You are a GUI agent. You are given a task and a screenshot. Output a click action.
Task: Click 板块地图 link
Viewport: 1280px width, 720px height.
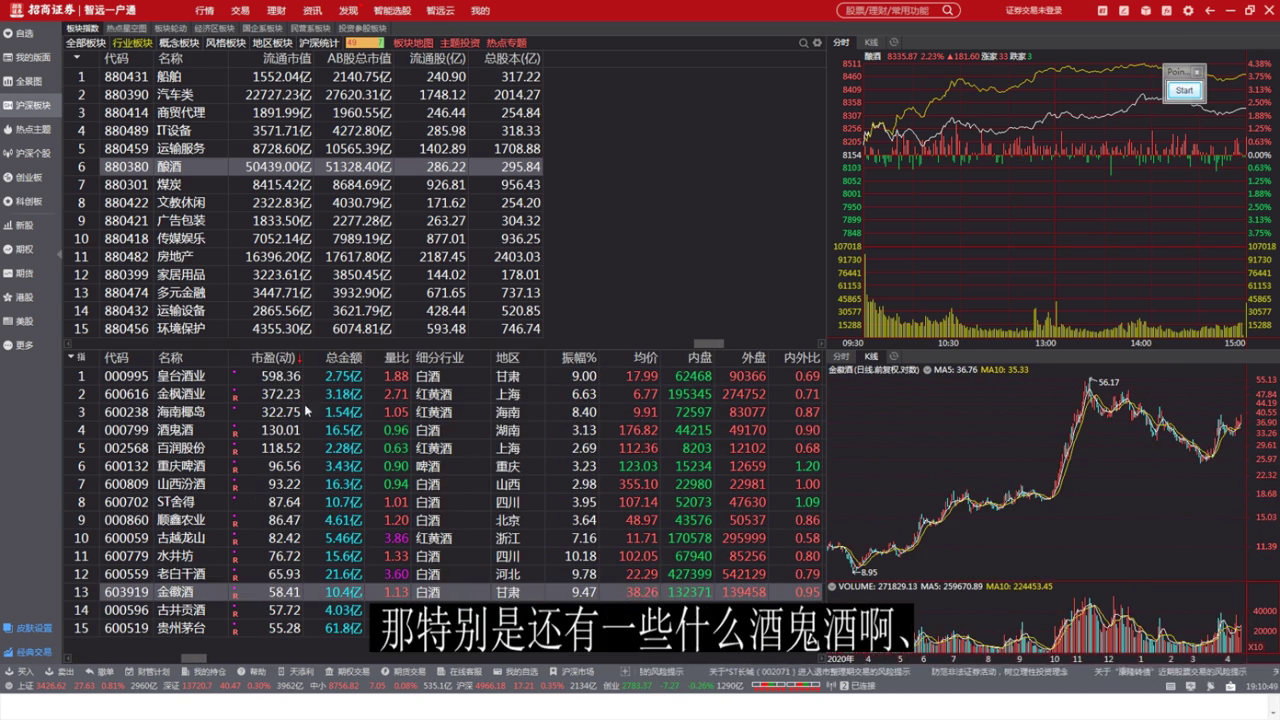(x=413, y=43)
